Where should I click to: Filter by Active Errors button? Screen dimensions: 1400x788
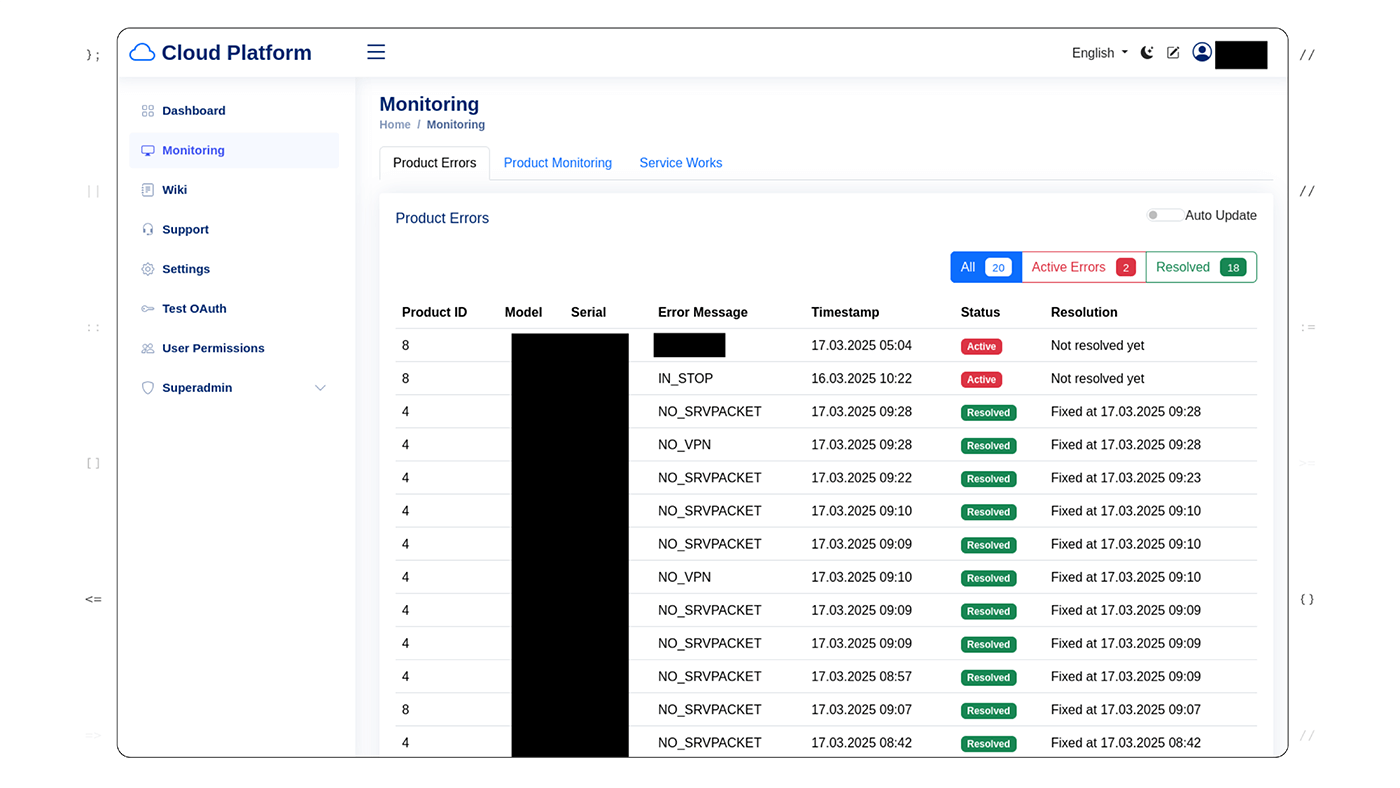(x=1083, y=267)
